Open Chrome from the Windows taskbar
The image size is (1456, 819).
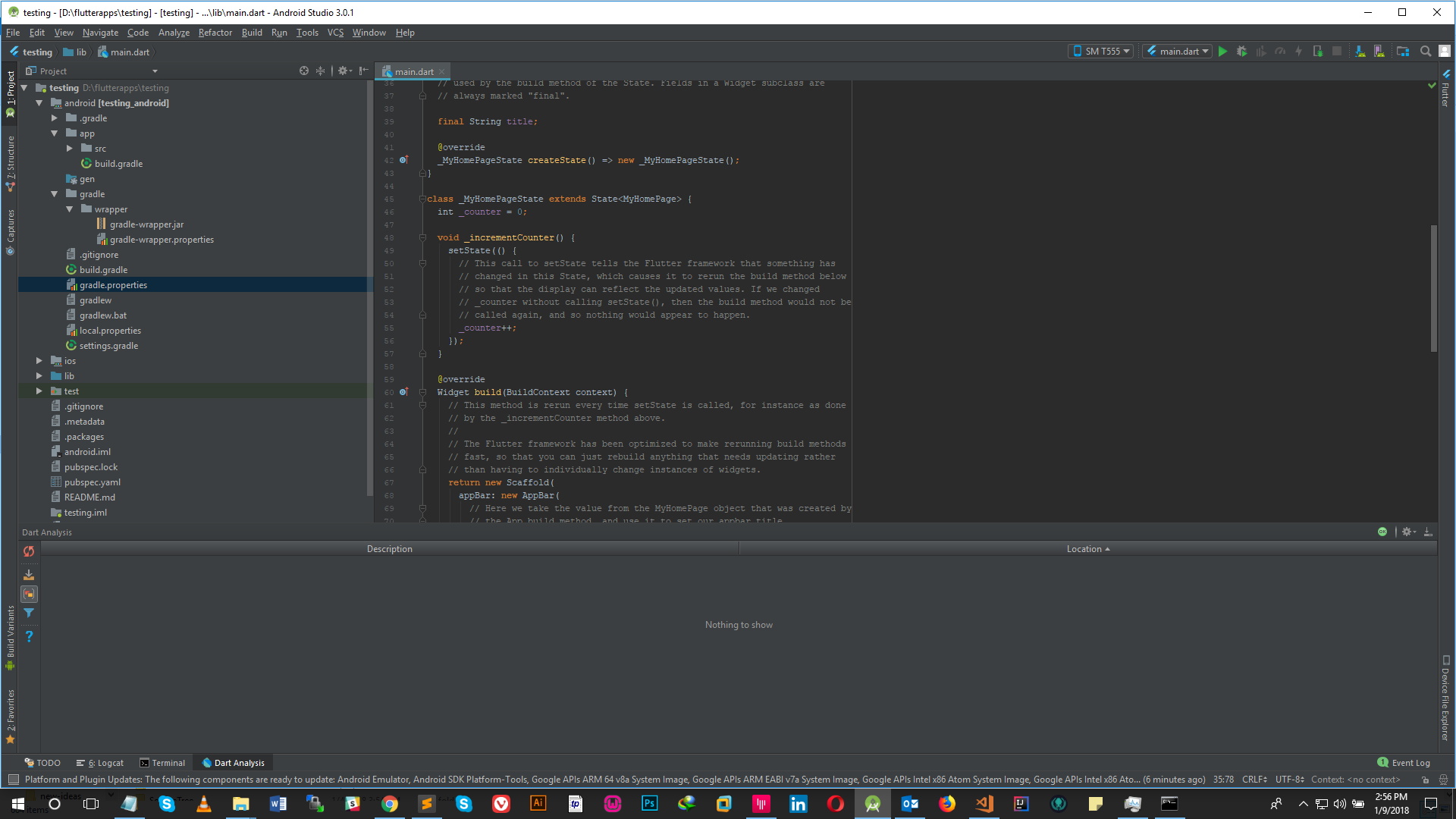click(390, 804)
